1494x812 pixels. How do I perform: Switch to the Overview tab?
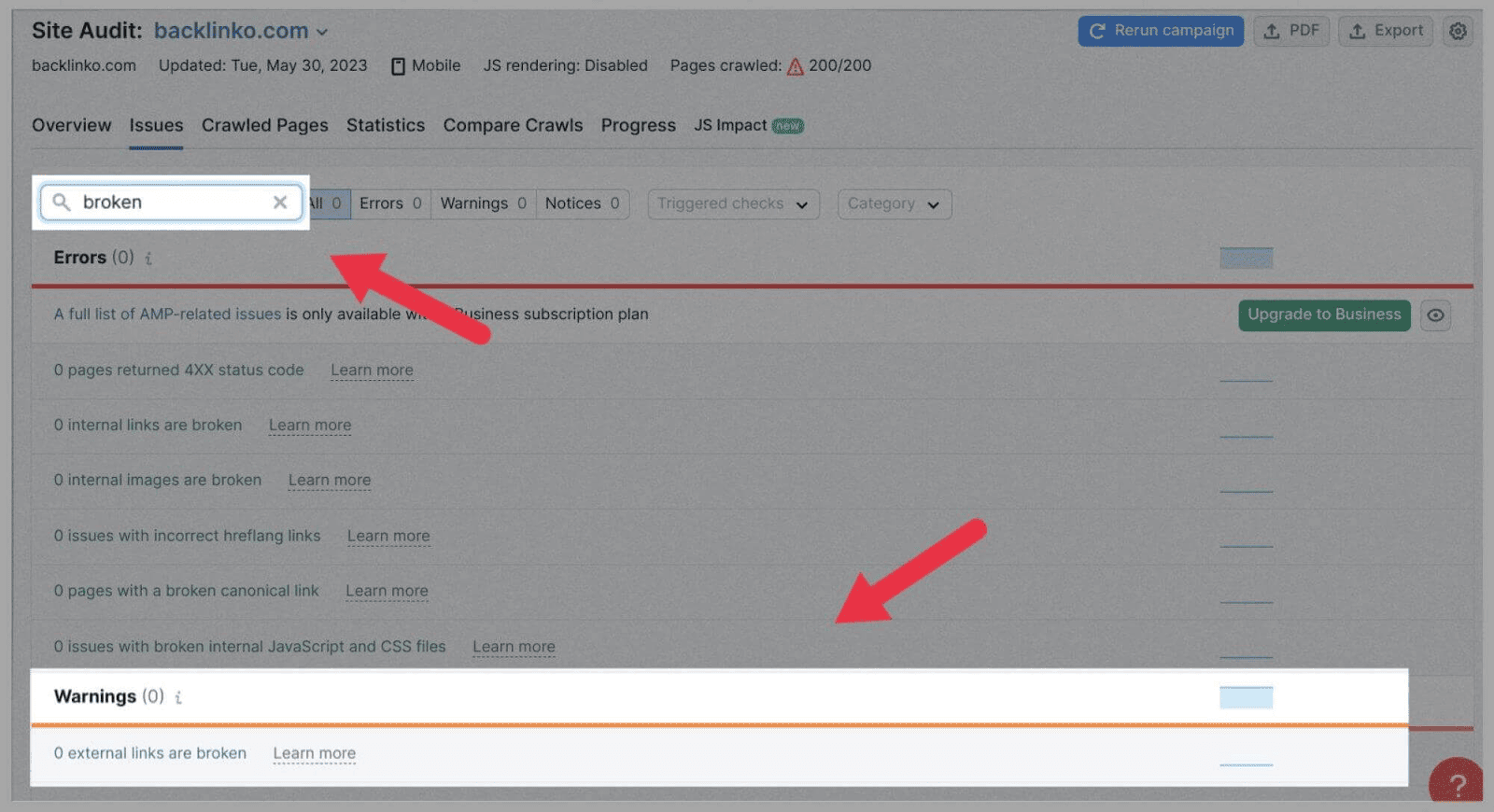pos(71,125)
